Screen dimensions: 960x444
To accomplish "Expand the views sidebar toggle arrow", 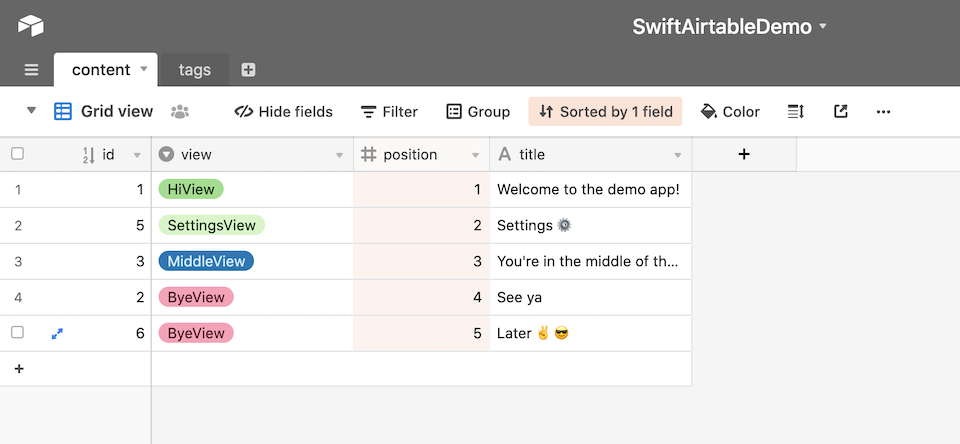I will 31,111.
